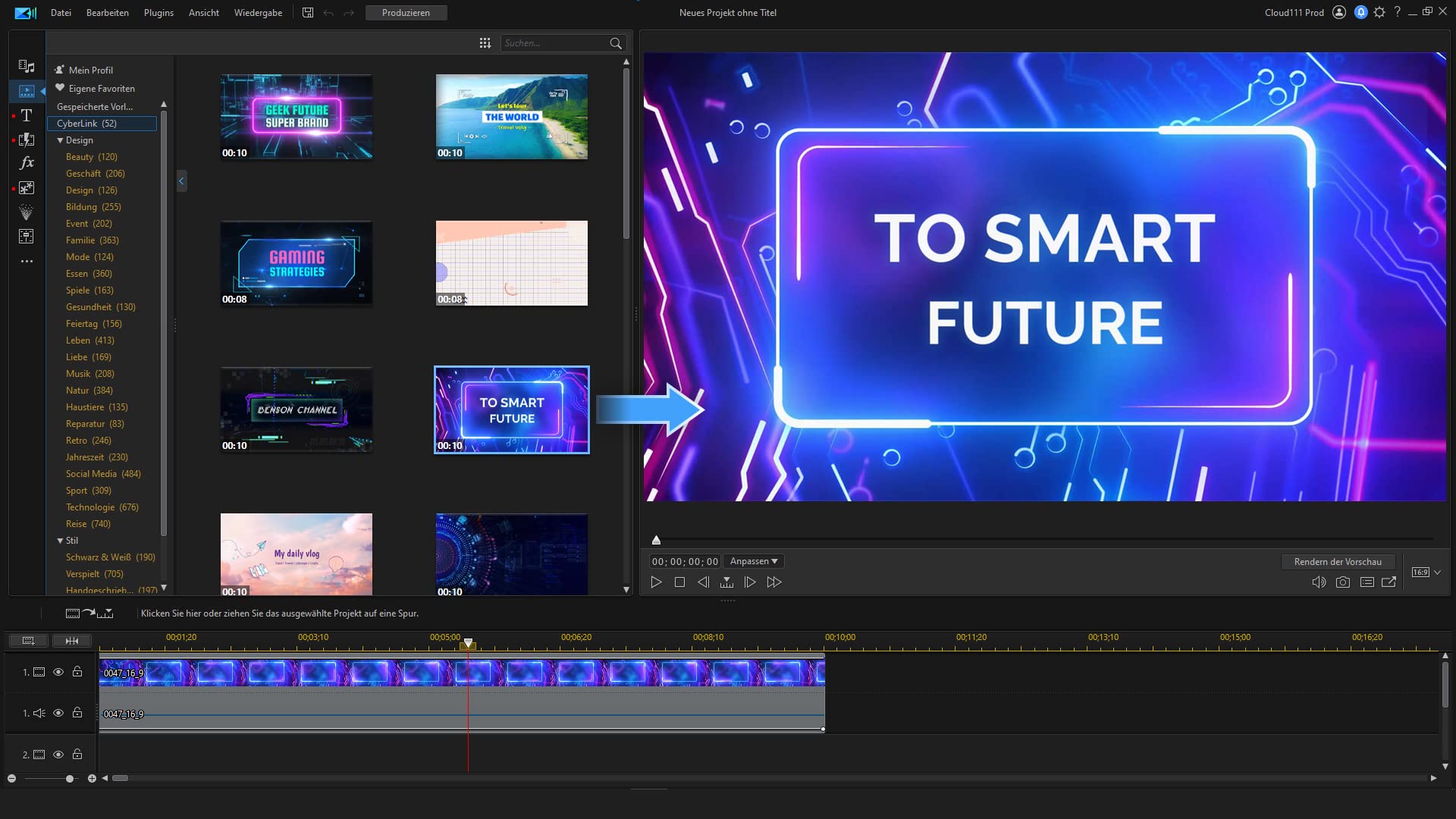Screen dimensions: 1456x819
Task: Take a snapshot with the camera icon
Action: 1343,582
